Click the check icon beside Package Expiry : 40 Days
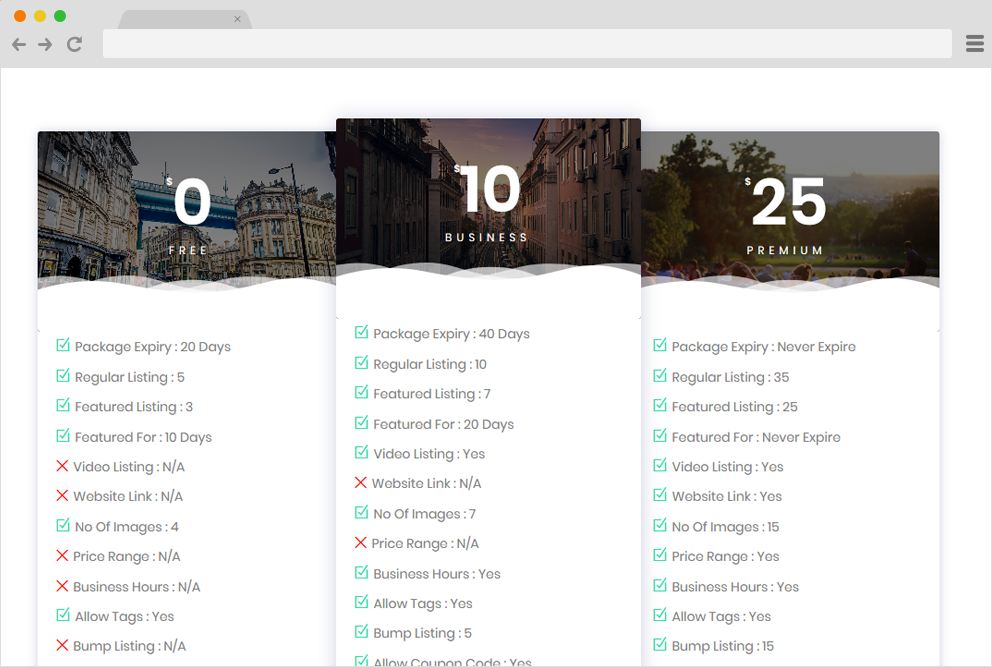The height and width of the screenshot is (667, 992). [361, 332]
